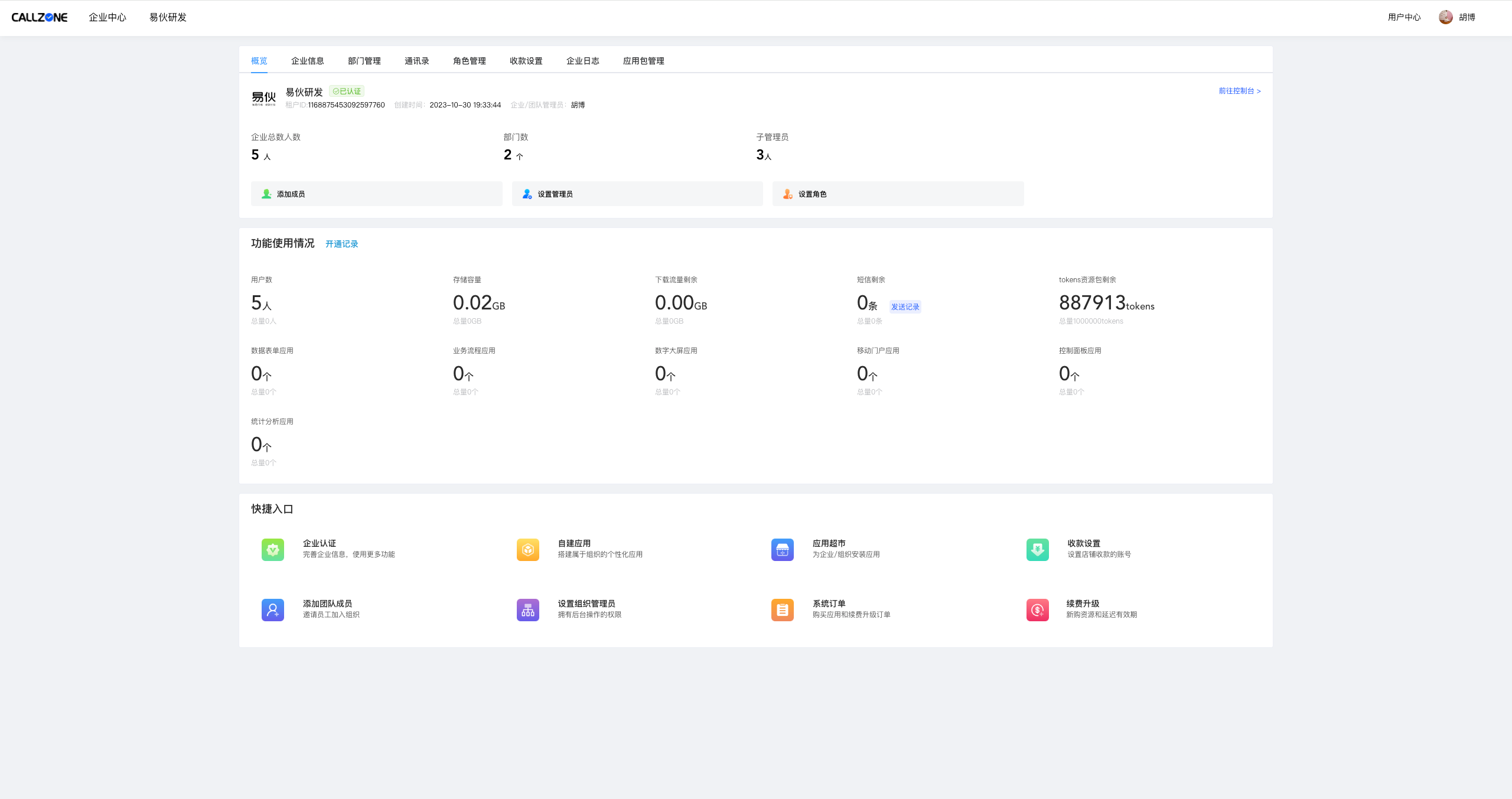Open the 前往控制台 link

[x=1239, y=91]
